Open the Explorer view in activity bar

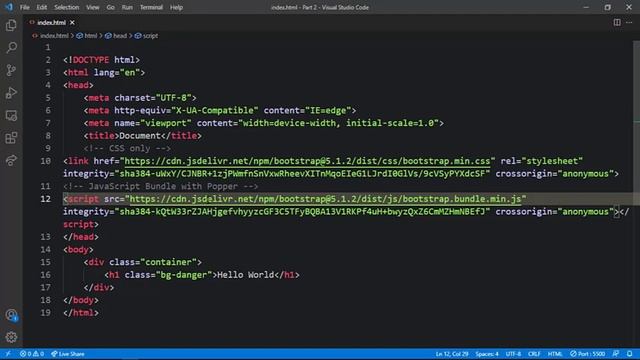[x=11, y=25]
